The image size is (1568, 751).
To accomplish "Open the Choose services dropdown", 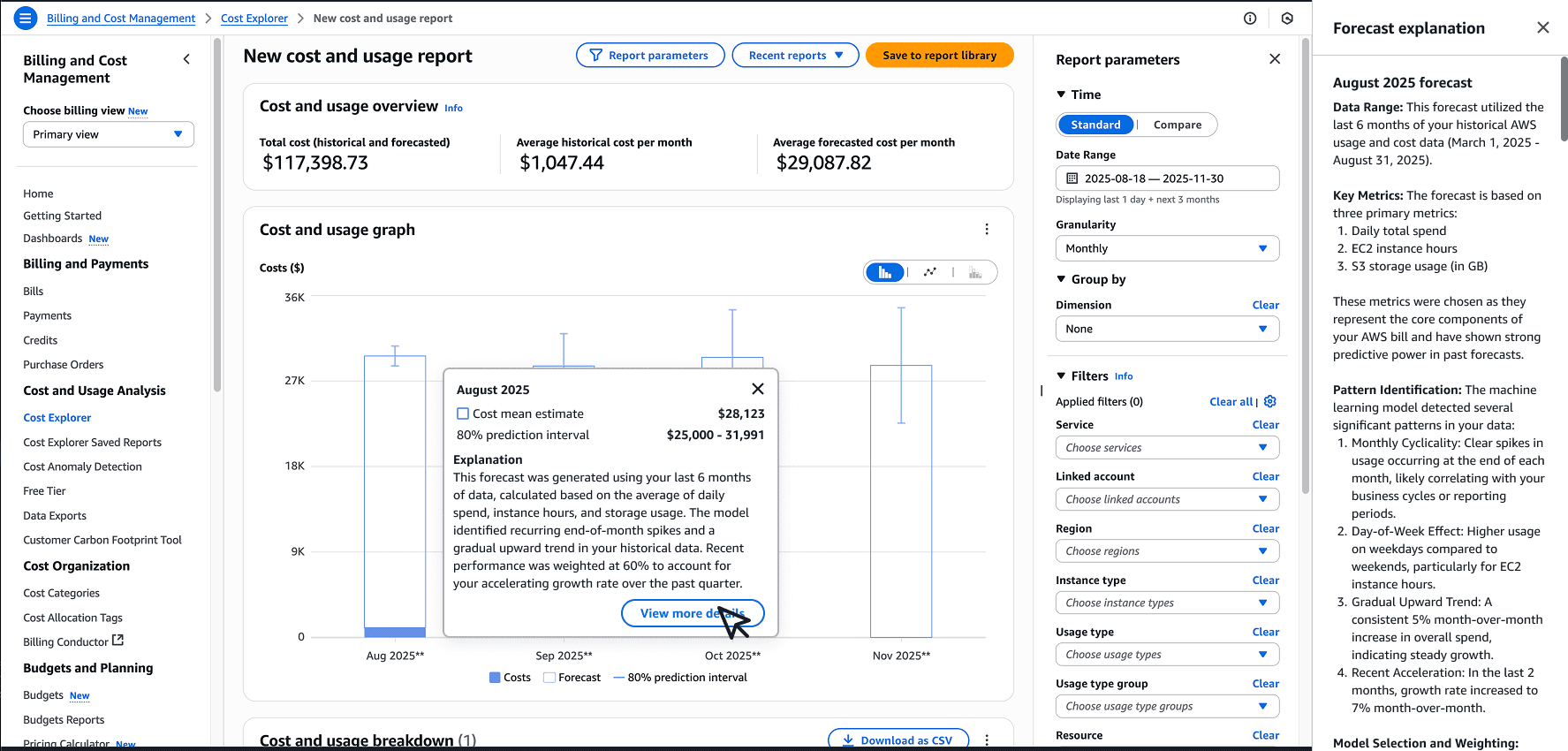I will click(x=1167, y=448).
